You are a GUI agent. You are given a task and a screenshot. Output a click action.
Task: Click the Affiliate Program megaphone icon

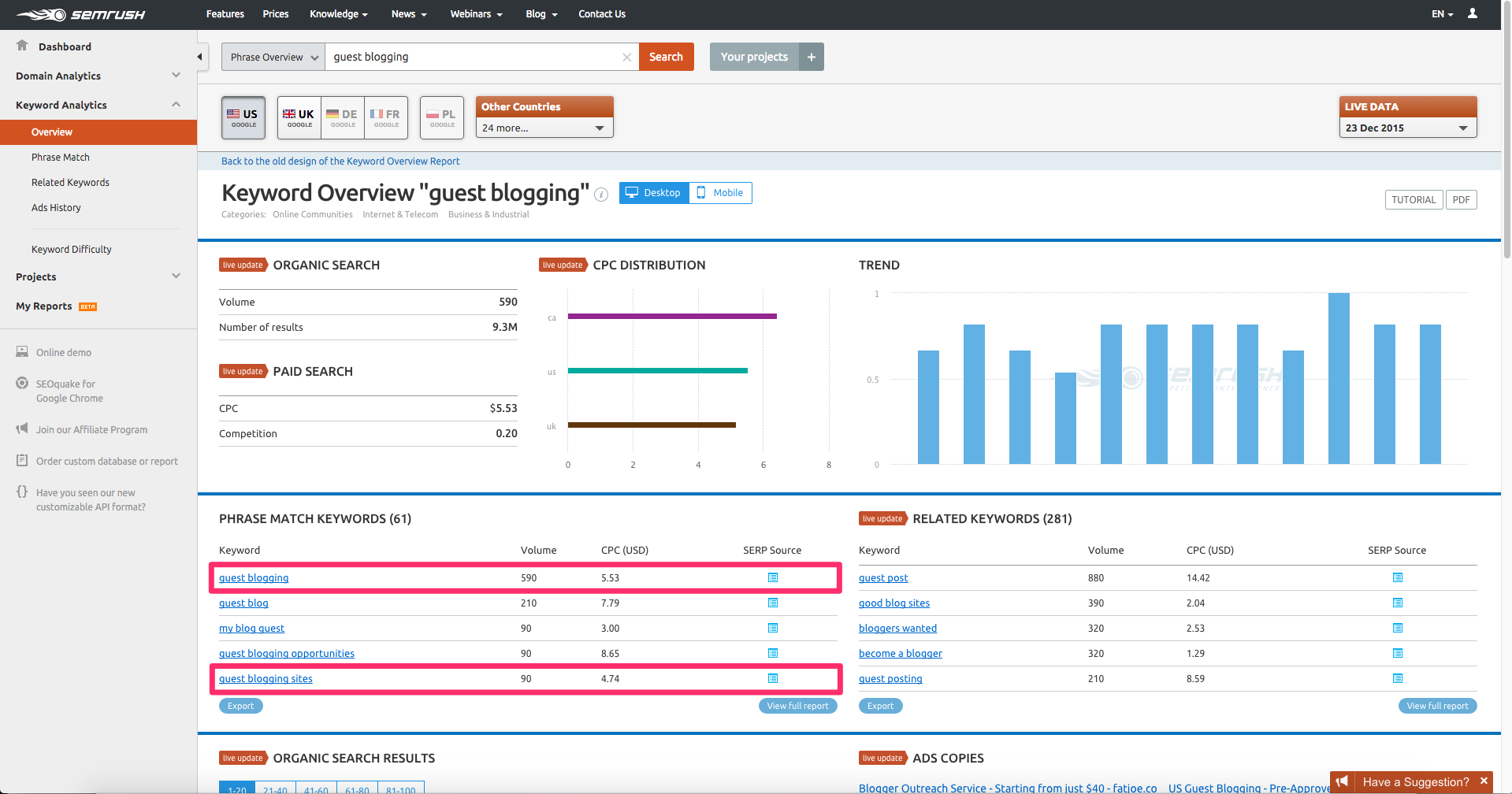click(x=22, y=429)
